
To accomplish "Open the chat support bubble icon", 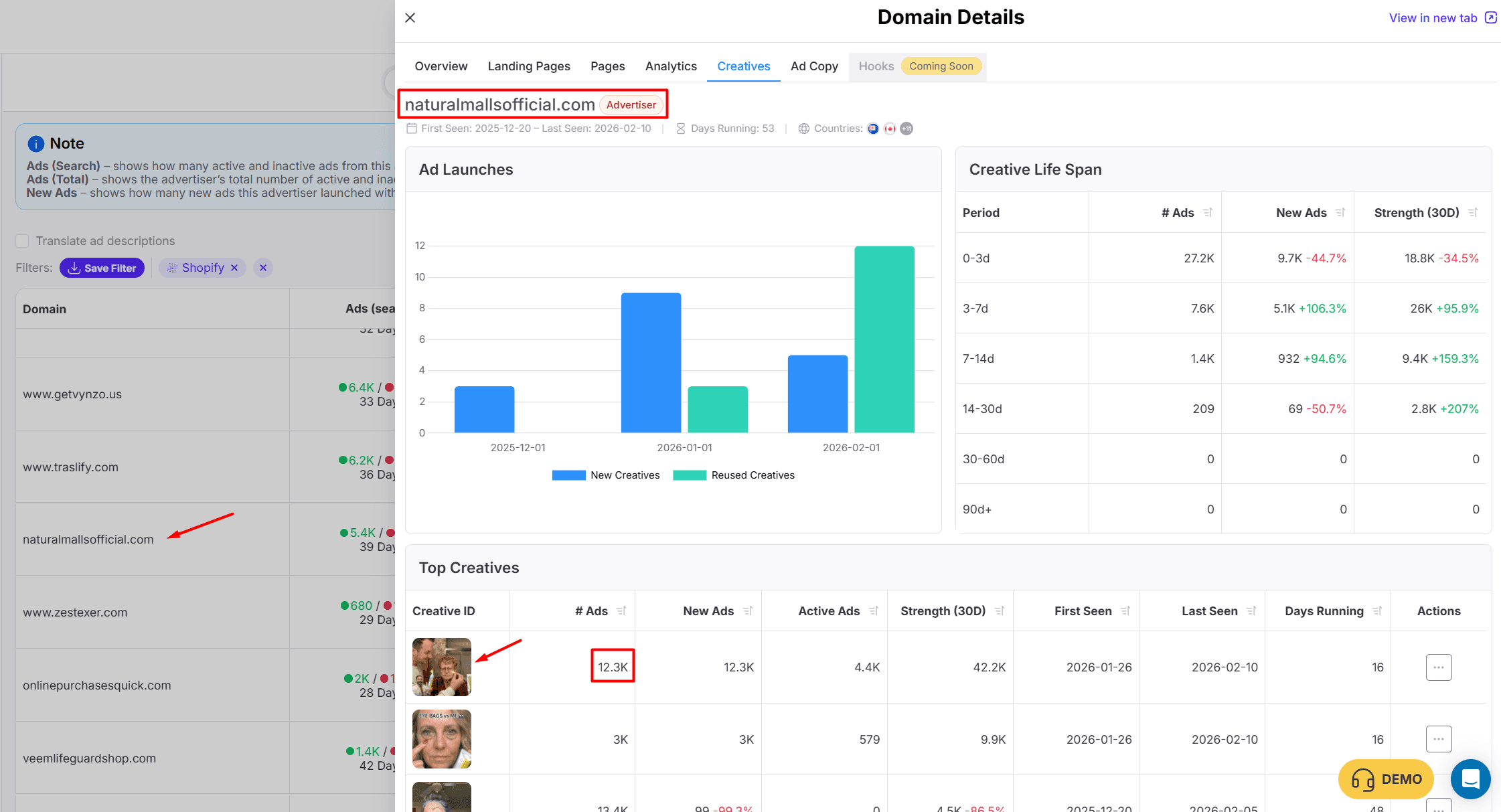I will point(1470,779).
